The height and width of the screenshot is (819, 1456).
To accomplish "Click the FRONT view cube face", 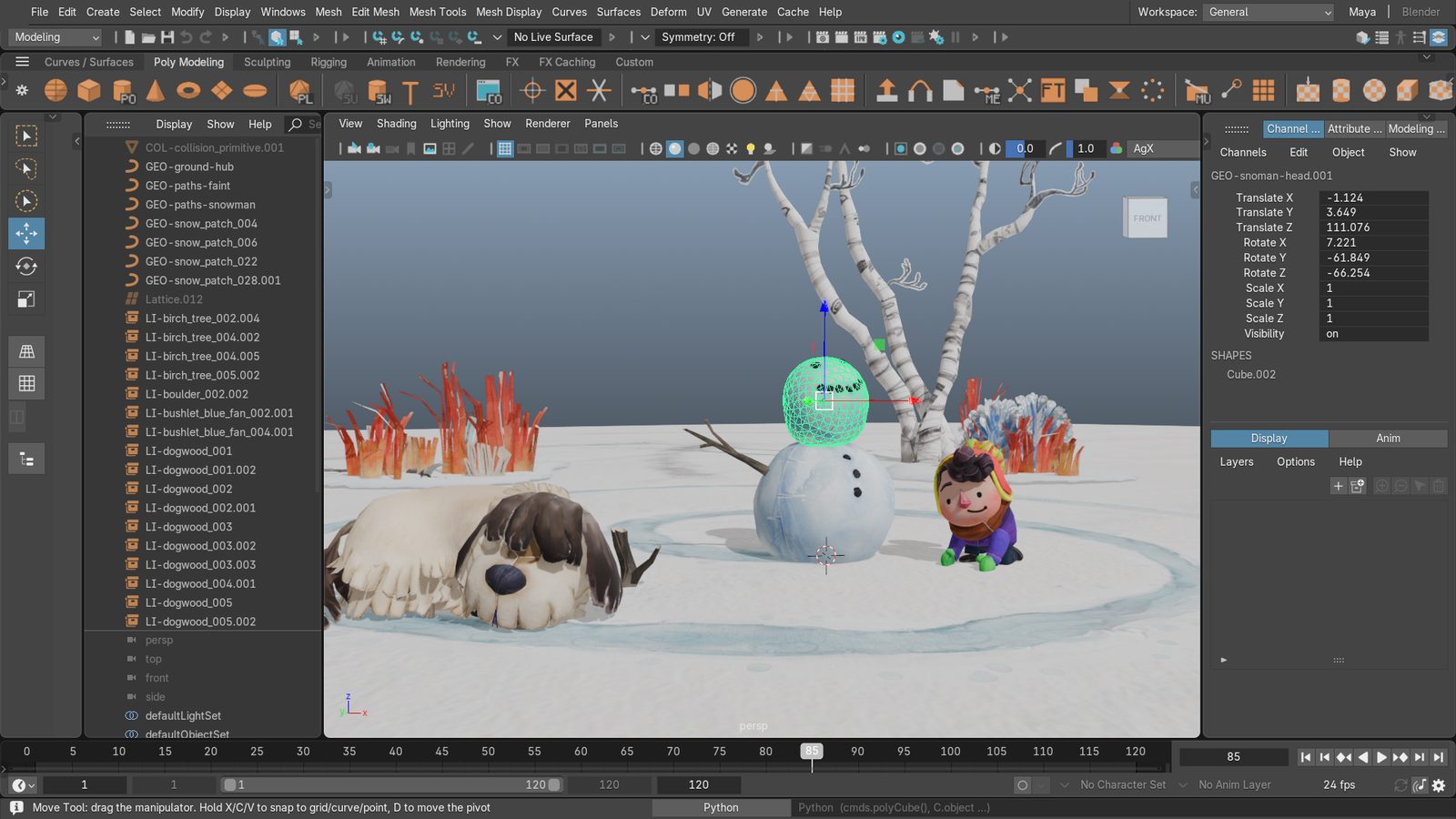I will [1147, 218].
